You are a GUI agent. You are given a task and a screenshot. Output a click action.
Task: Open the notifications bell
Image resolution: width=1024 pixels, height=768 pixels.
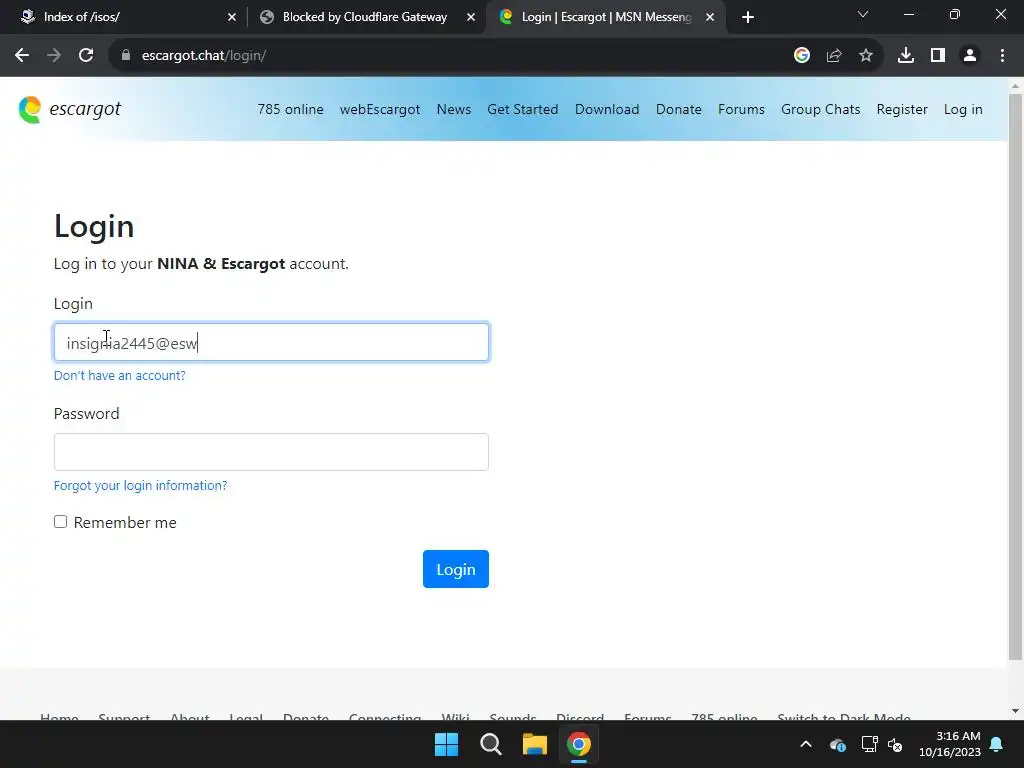click(997, 744)
